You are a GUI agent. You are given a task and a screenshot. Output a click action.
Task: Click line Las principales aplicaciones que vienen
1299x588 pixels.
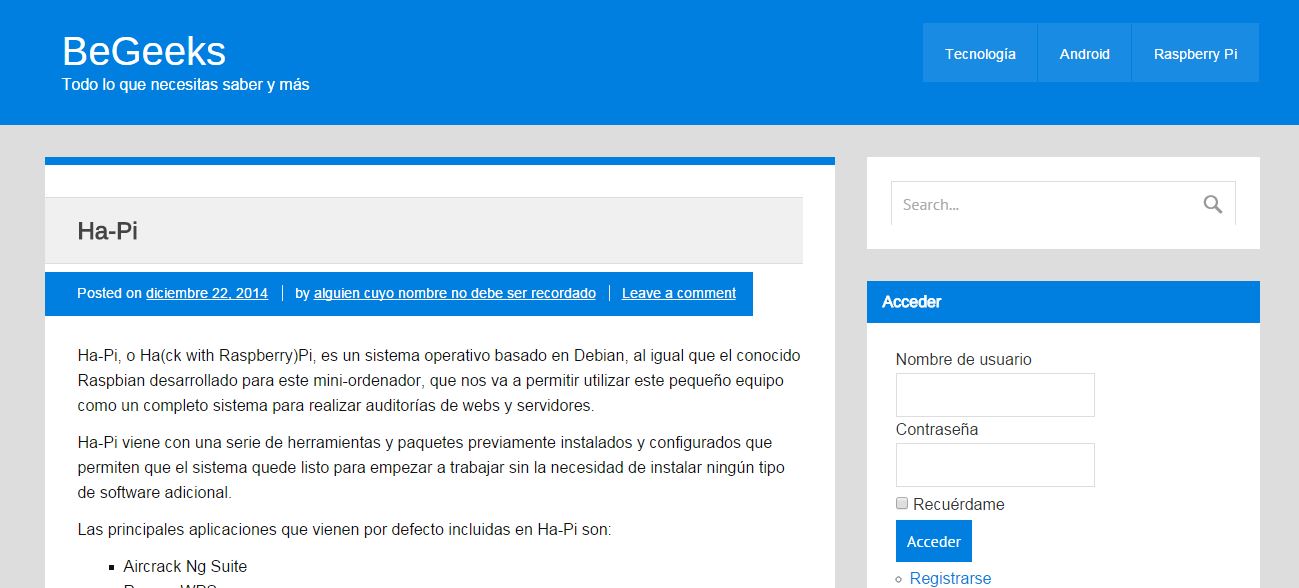click(x=344, y=529)
